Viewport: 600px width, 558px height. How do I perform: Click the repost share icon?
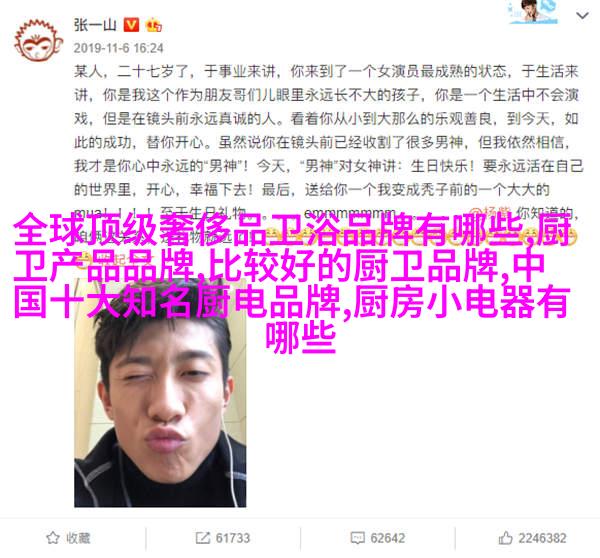(x=202, y=538)
